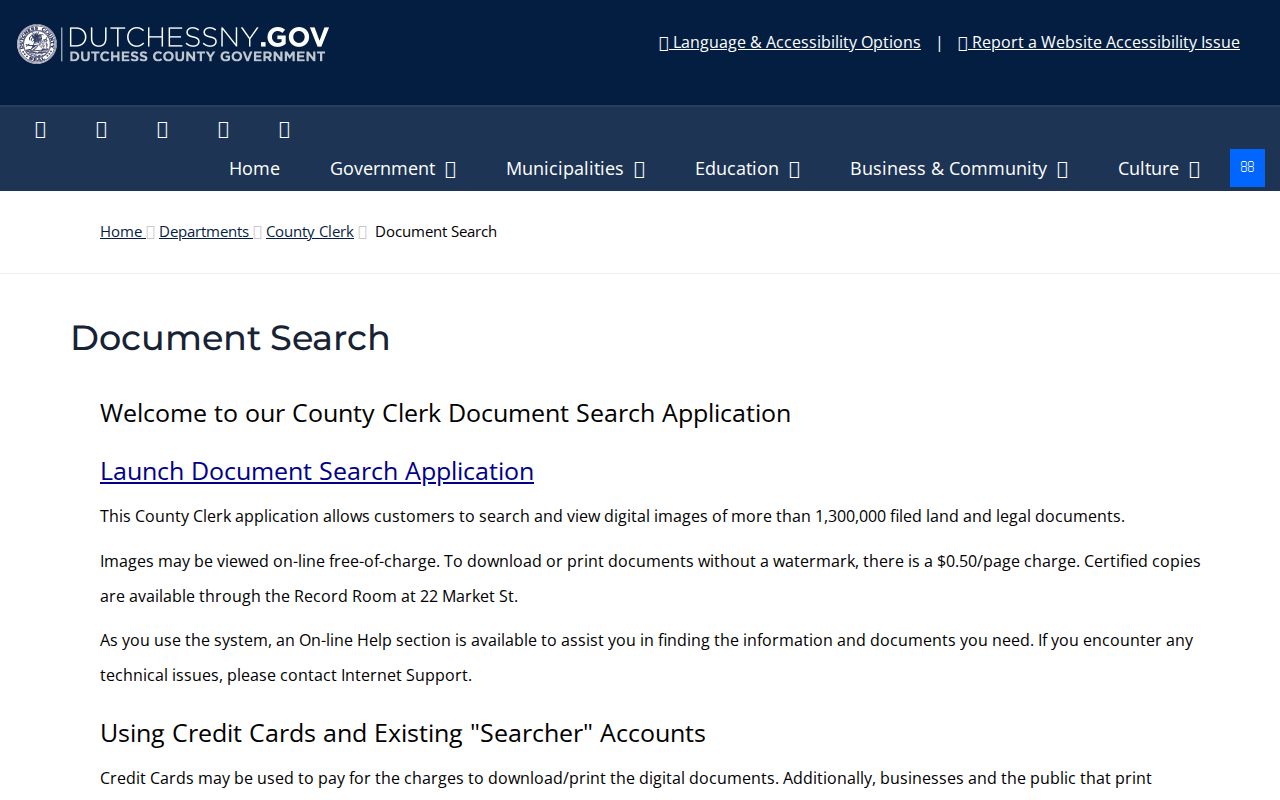Click the Dutchess County Government logo
Screen dimensions: 1280x800
click(173, 44)
